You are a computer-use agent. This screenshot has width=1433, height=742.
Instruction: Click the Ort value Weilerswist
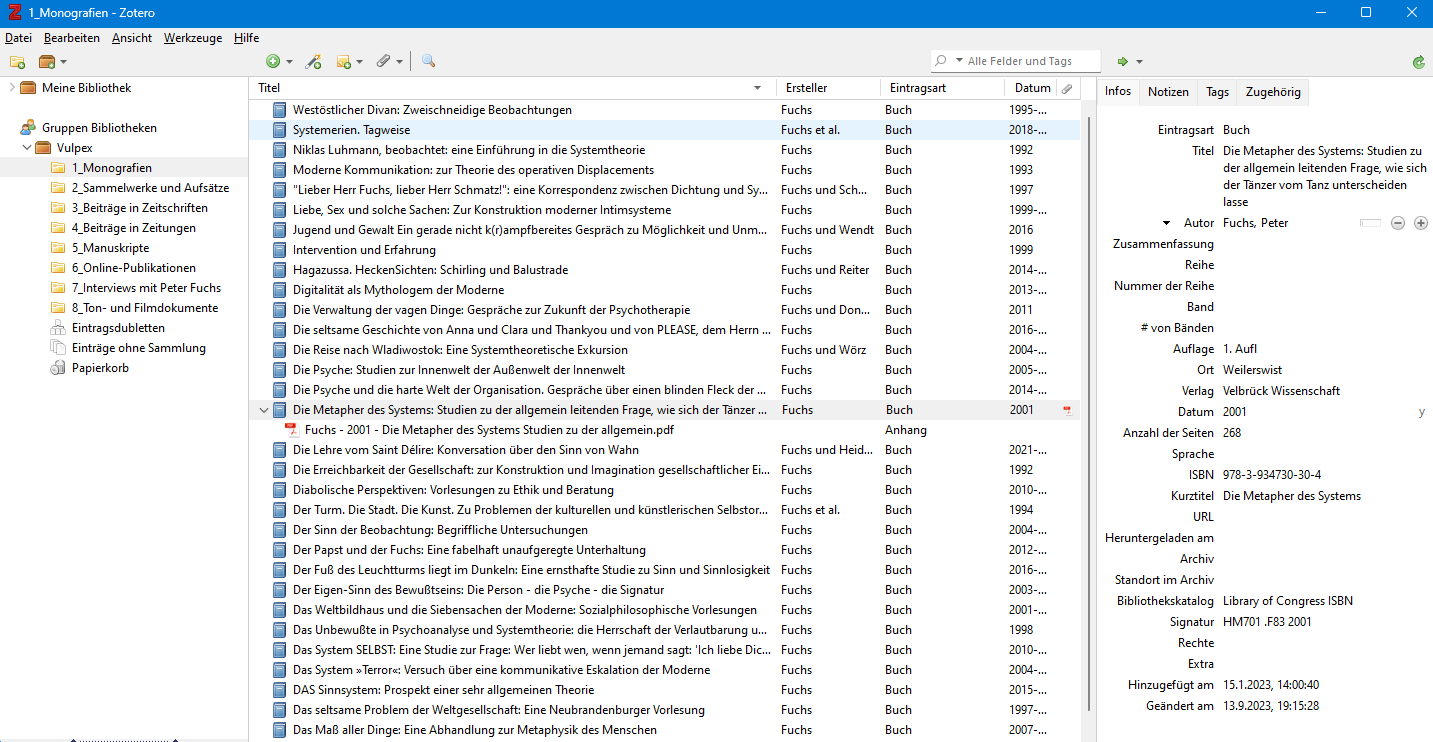1252,370
